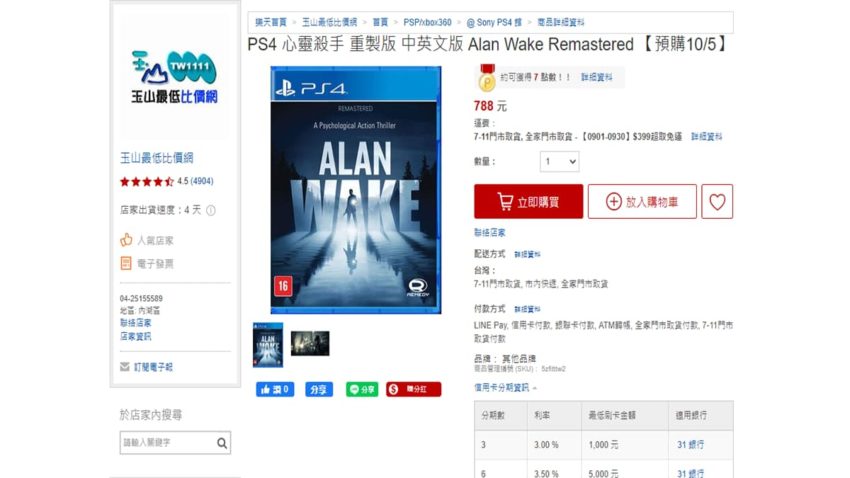Collapse the credit card installment info section
This screenshot has width=850, height=478.
click(x=505, y=387)
